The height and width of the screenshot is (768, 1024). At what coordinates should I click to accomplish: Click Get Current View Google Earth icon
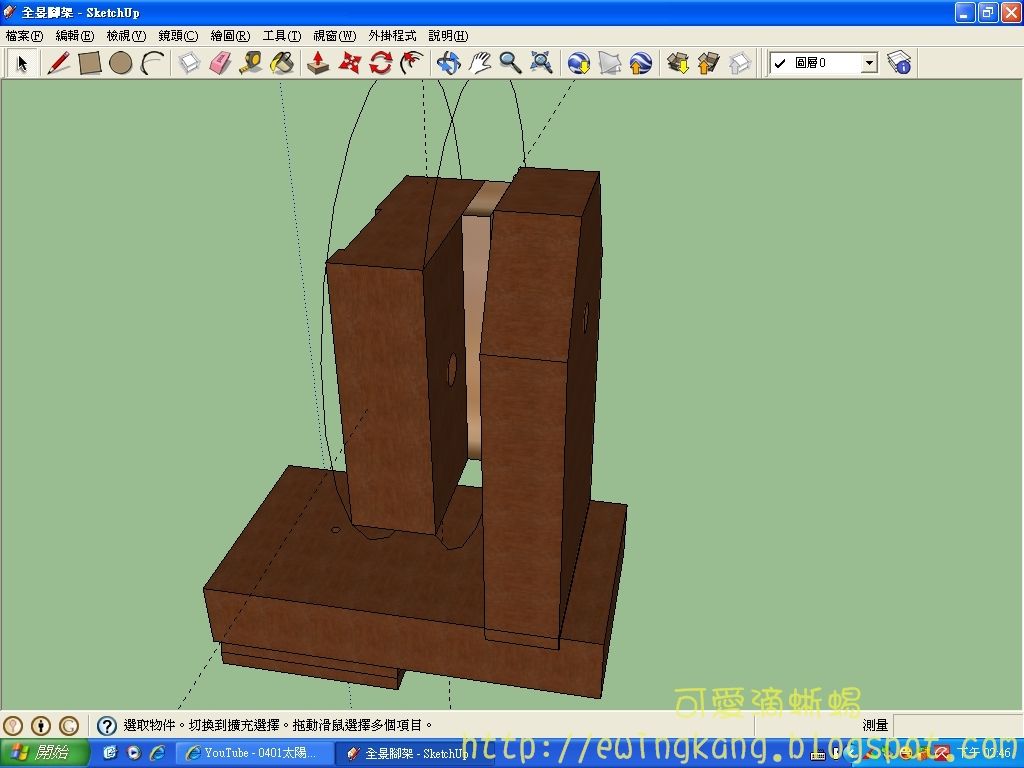point(579,63)
